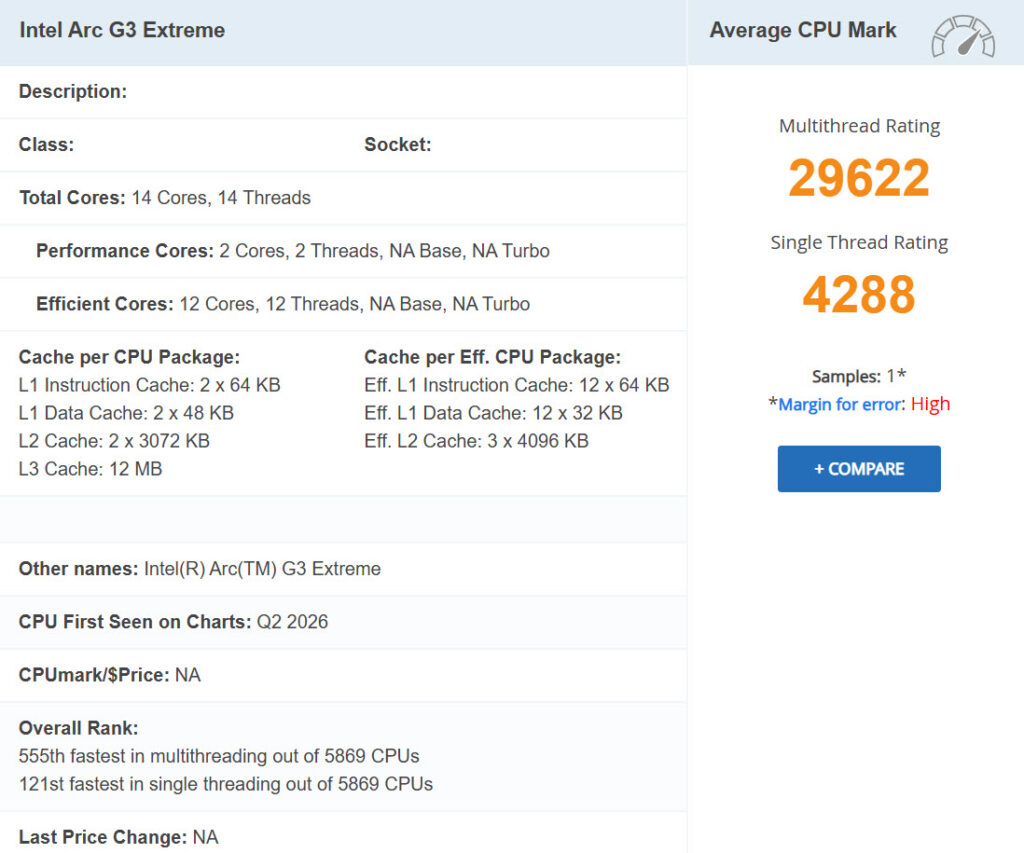Click the Socket field label

pyautogui.click(x=397, y=144)
